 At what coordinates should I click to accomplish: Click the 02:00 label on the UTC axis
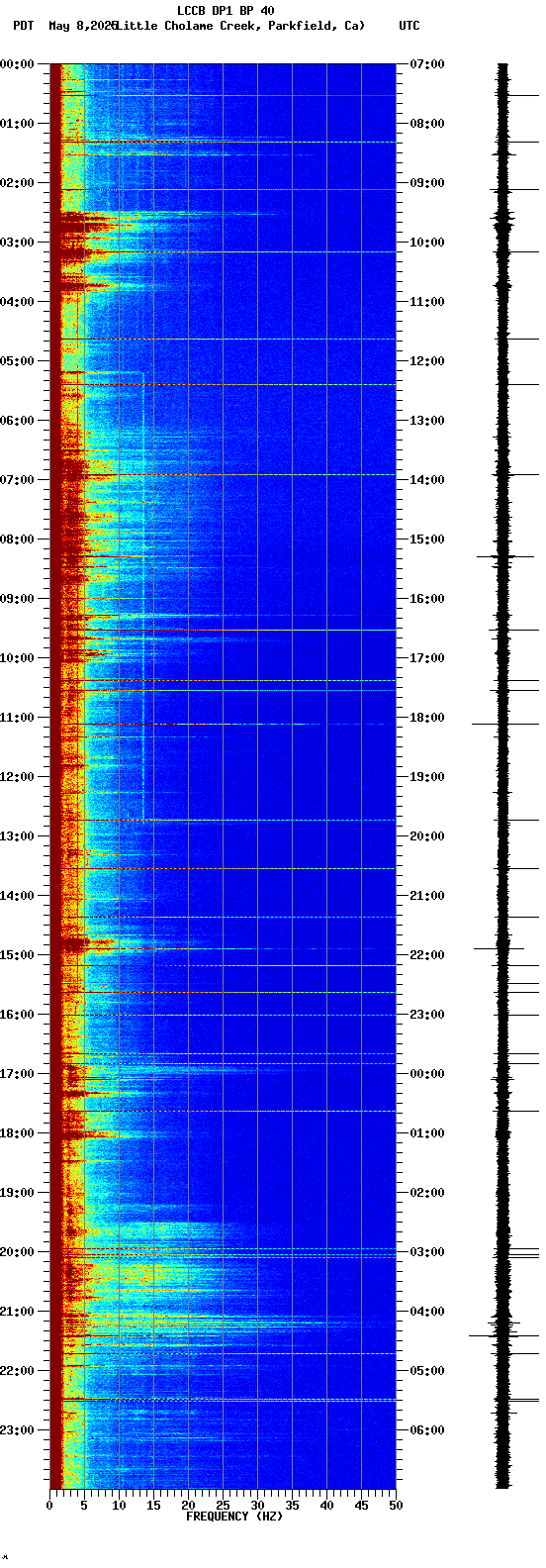click(x=427, y=1193)
